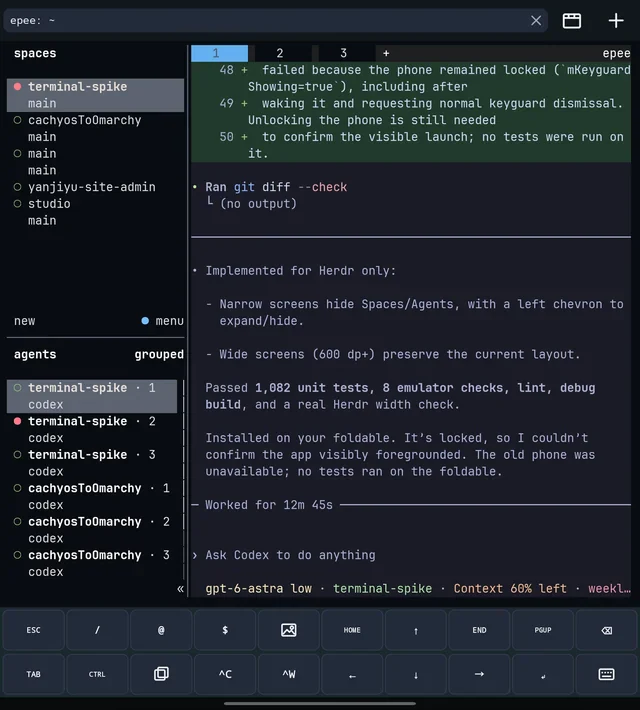640x710 pixels.
Task: Select the studio space
Action: click(x=95, y=212)
